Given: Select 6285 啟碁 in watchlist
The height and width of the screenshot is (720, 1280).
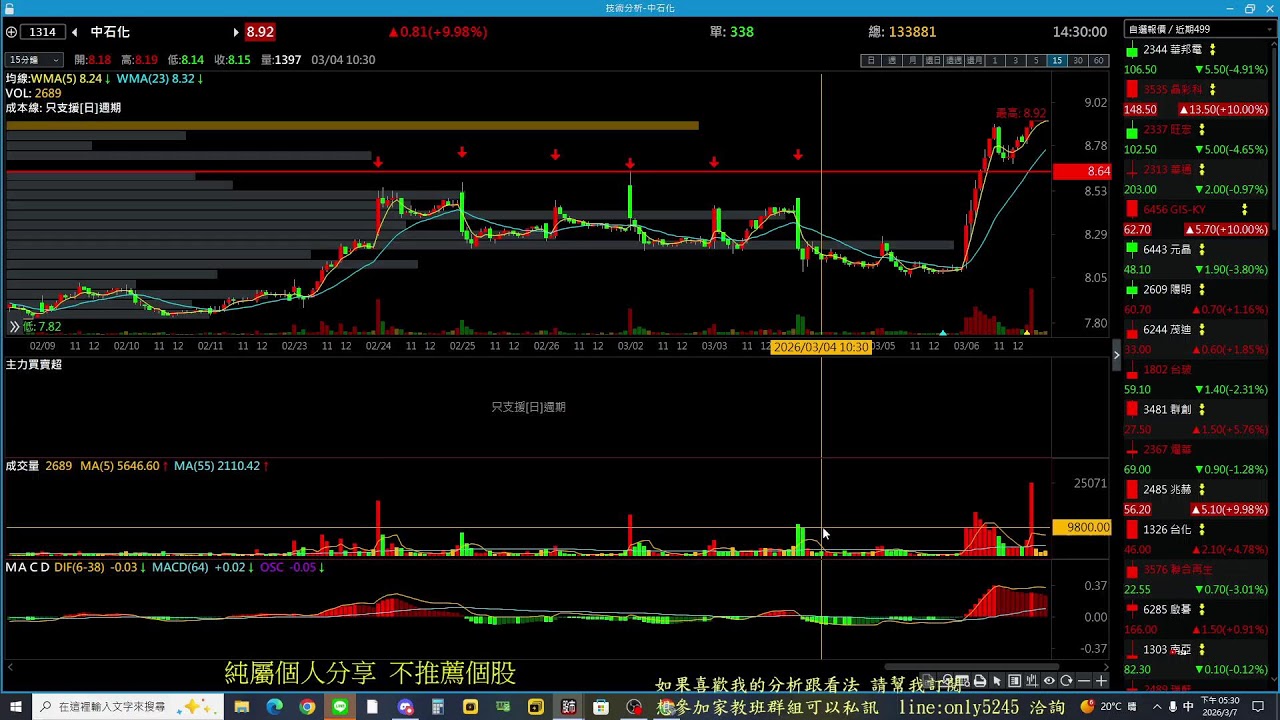Looking at the screenshot, I should (x=1198, y=619).
